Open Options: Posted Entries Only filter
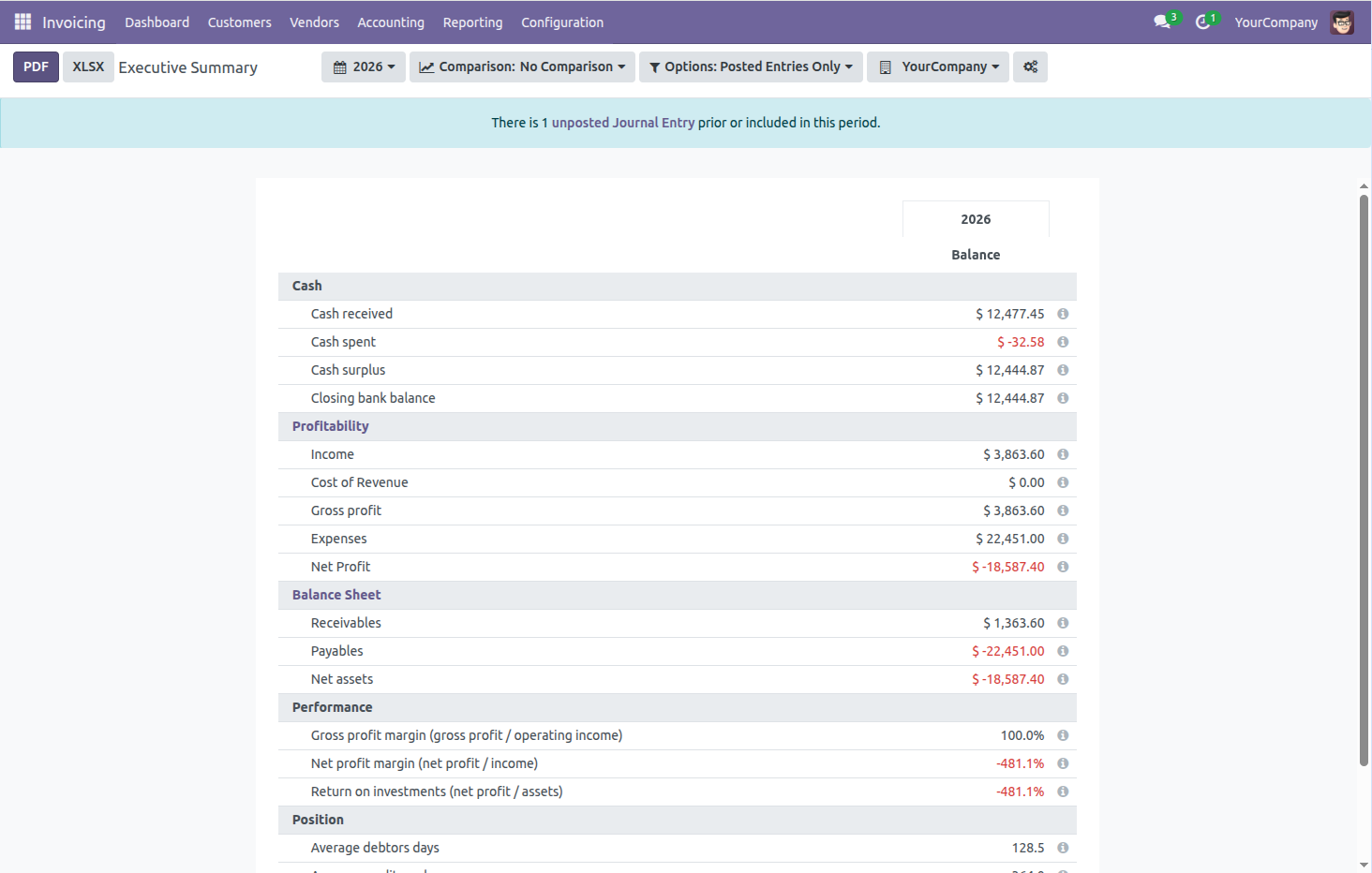 751,67
